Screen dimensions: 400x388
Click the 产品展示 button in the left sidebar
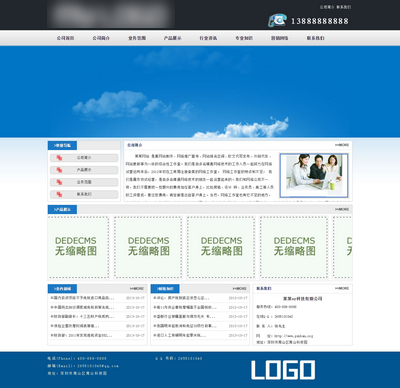pyautogui.click(x=84, y=170)
